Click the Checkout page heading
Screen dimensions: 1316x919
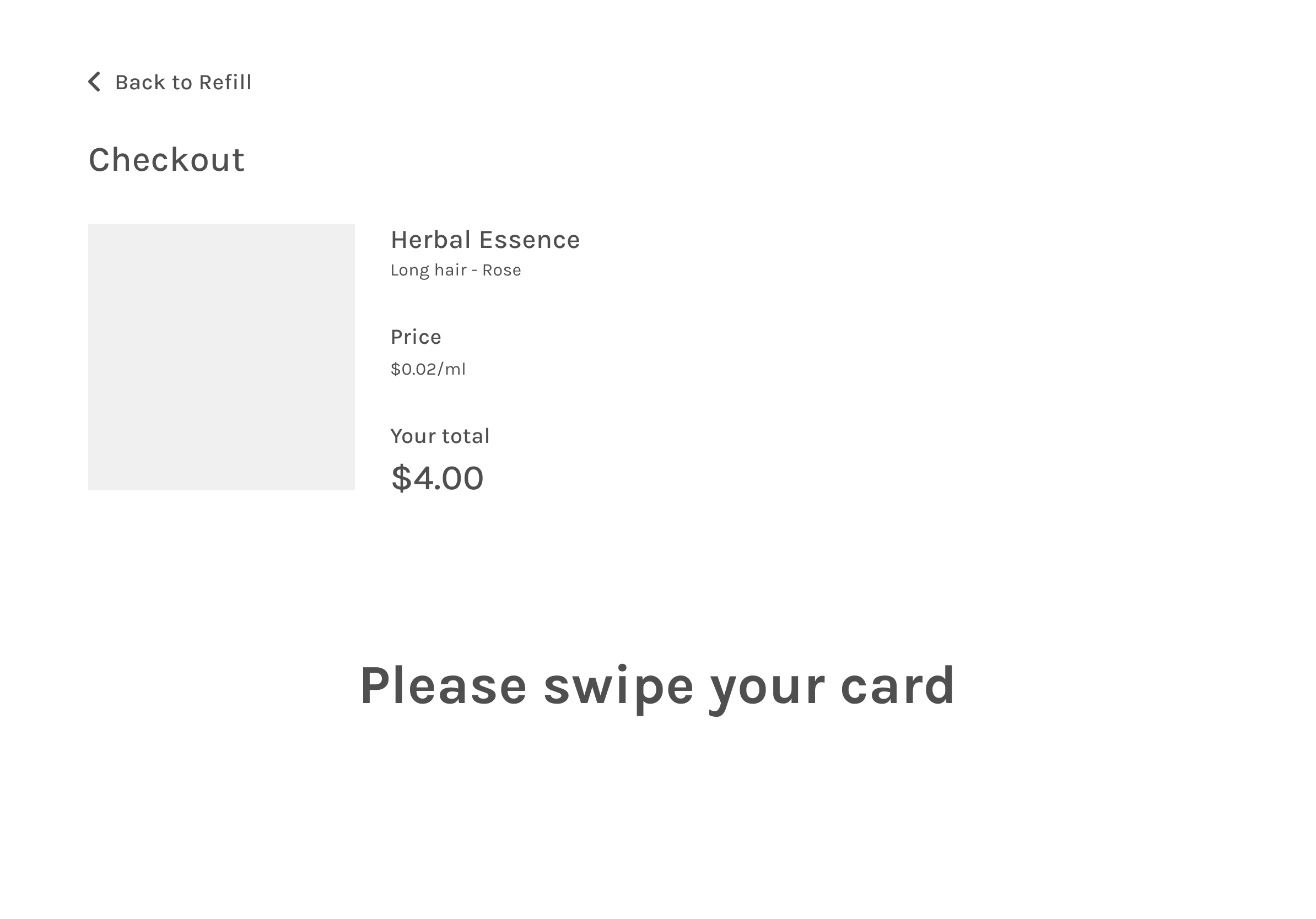coord(167,159)
